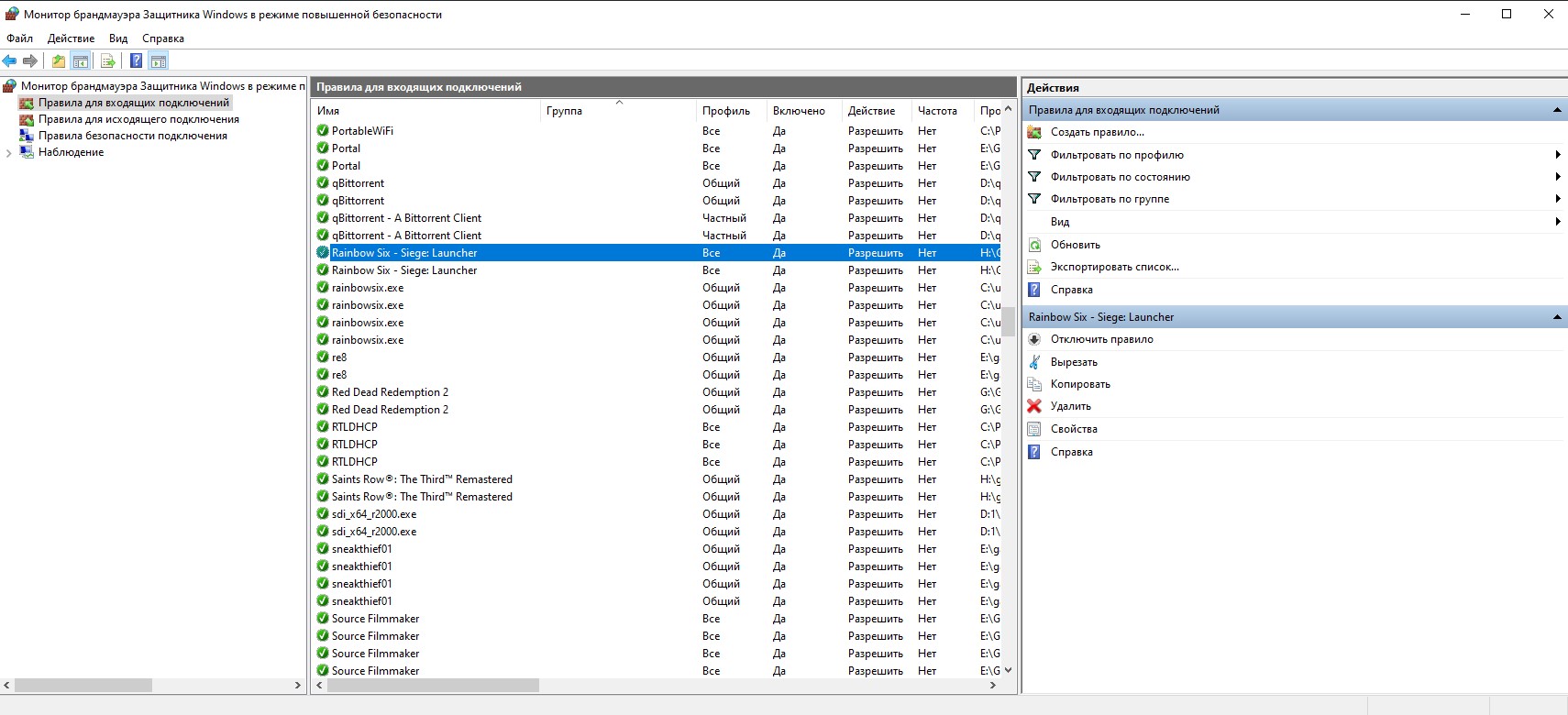Viewport: 1568px width, 715px height.
Task: Click the console tree scroll-right arrow
Action: pyautogui.click(x=297, y=686)
